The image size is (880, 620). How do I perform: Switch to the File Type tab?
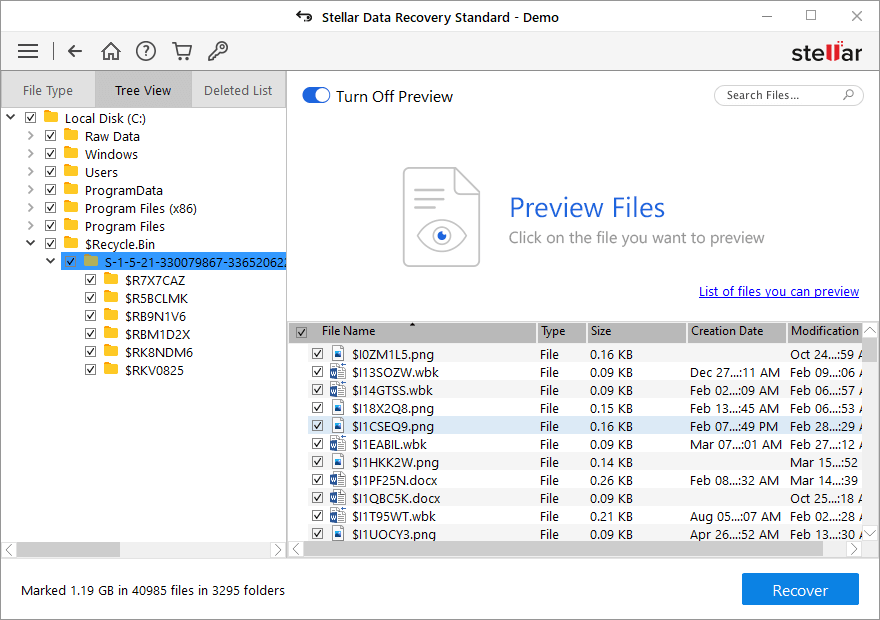point(48,90)
